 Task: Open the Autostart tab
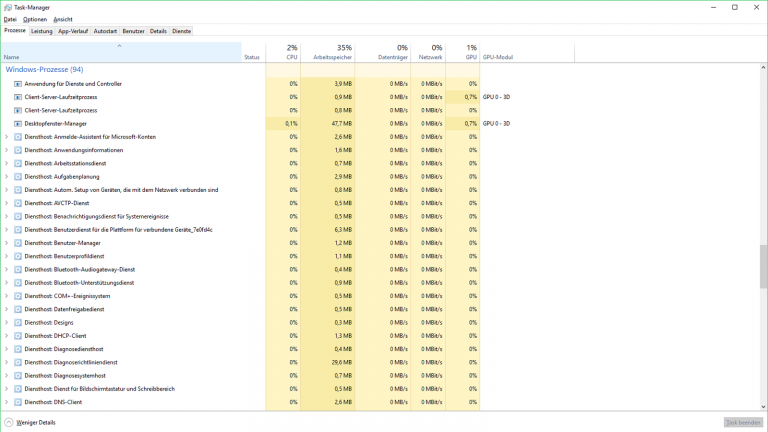click(x=105, y=31)
